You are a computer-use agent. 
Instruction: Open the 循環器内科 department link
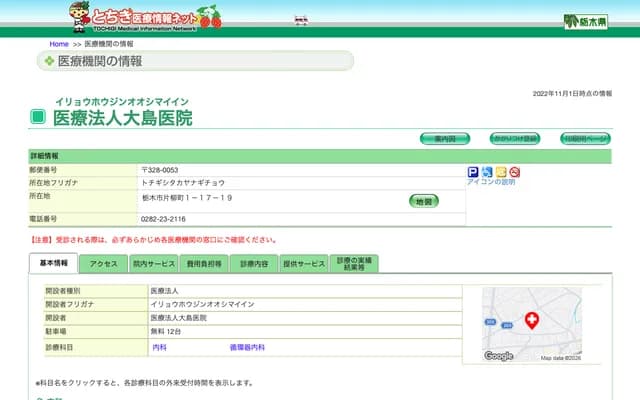(x=247, y=347)
